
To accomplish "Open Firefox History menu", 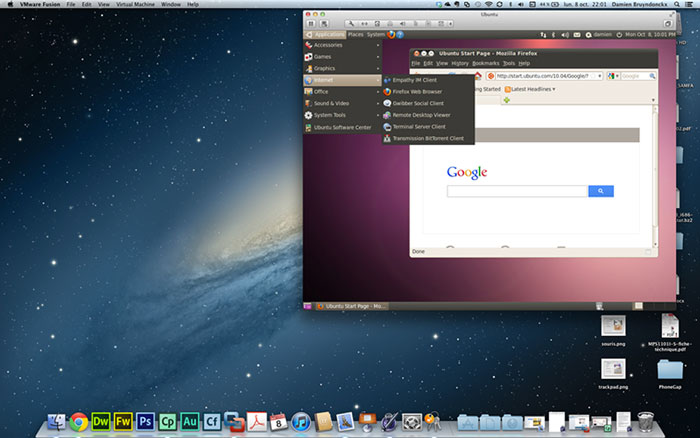I will tap(460, 63).
